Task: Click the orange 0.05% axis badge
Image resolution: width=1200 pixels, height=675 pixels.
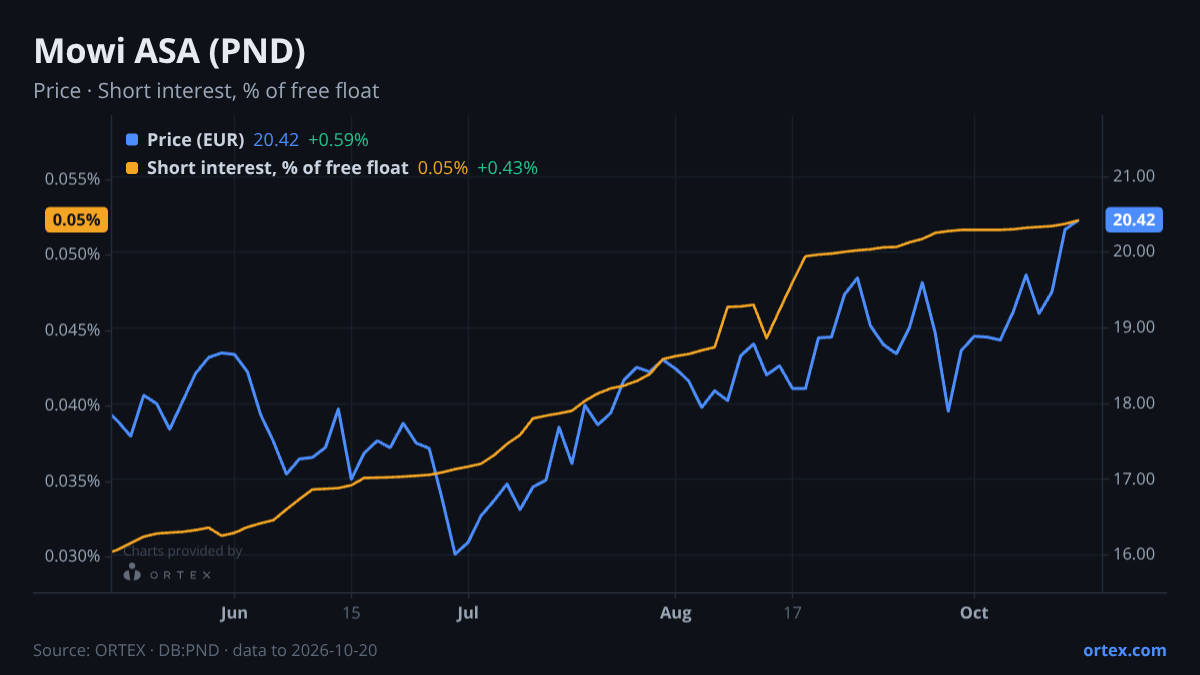Action: click(x=76, y=220)
